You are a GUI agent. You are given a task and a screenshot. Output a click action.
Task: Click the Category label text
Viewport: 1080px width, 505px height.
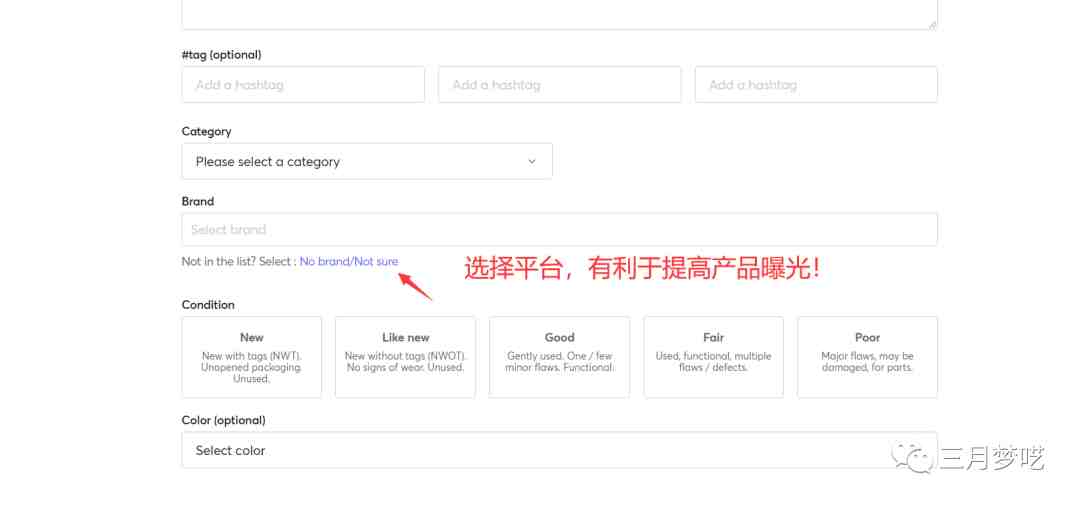point(207,131)
